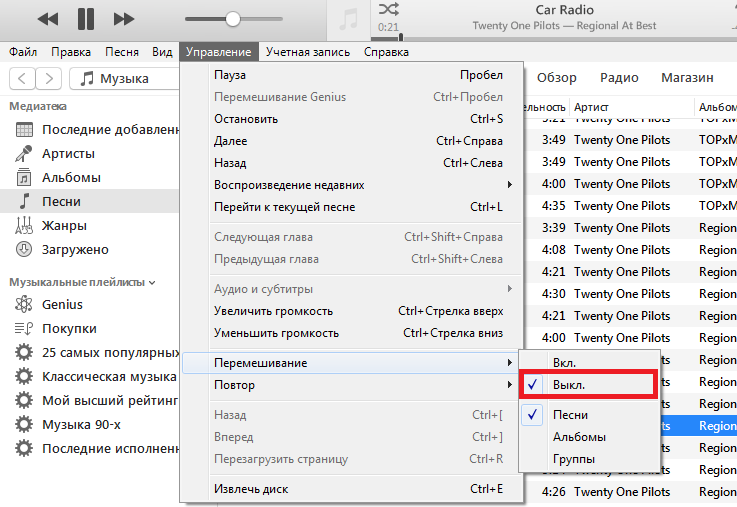Choose Далее to play next song
This screenshot has width=737, height=507.
tap(352, 141)
